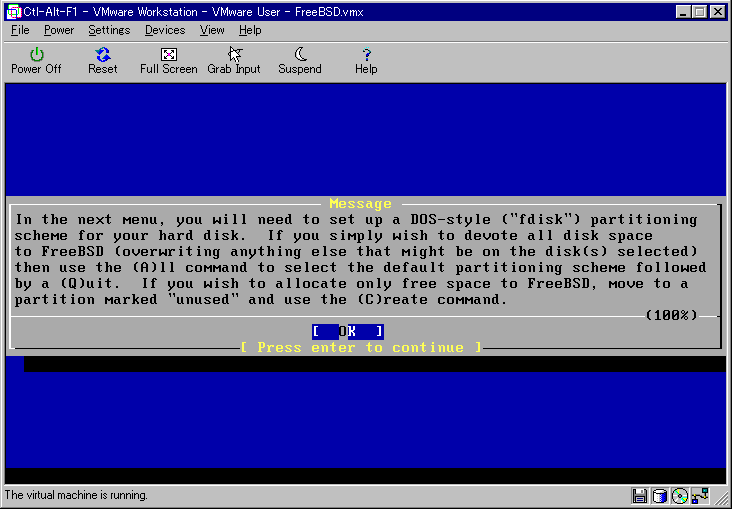Close the VMware Workstation window
The image size is (732, 509).
pos(718,12)
